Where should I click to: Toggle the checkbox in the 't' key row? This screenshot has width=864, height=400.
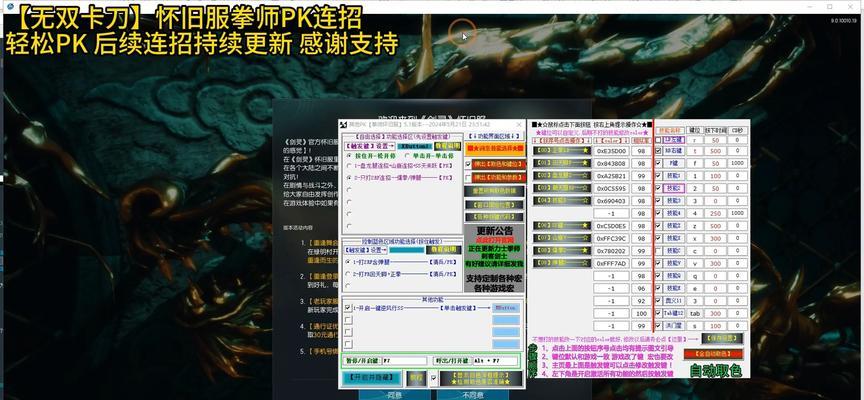pos(658,151)
